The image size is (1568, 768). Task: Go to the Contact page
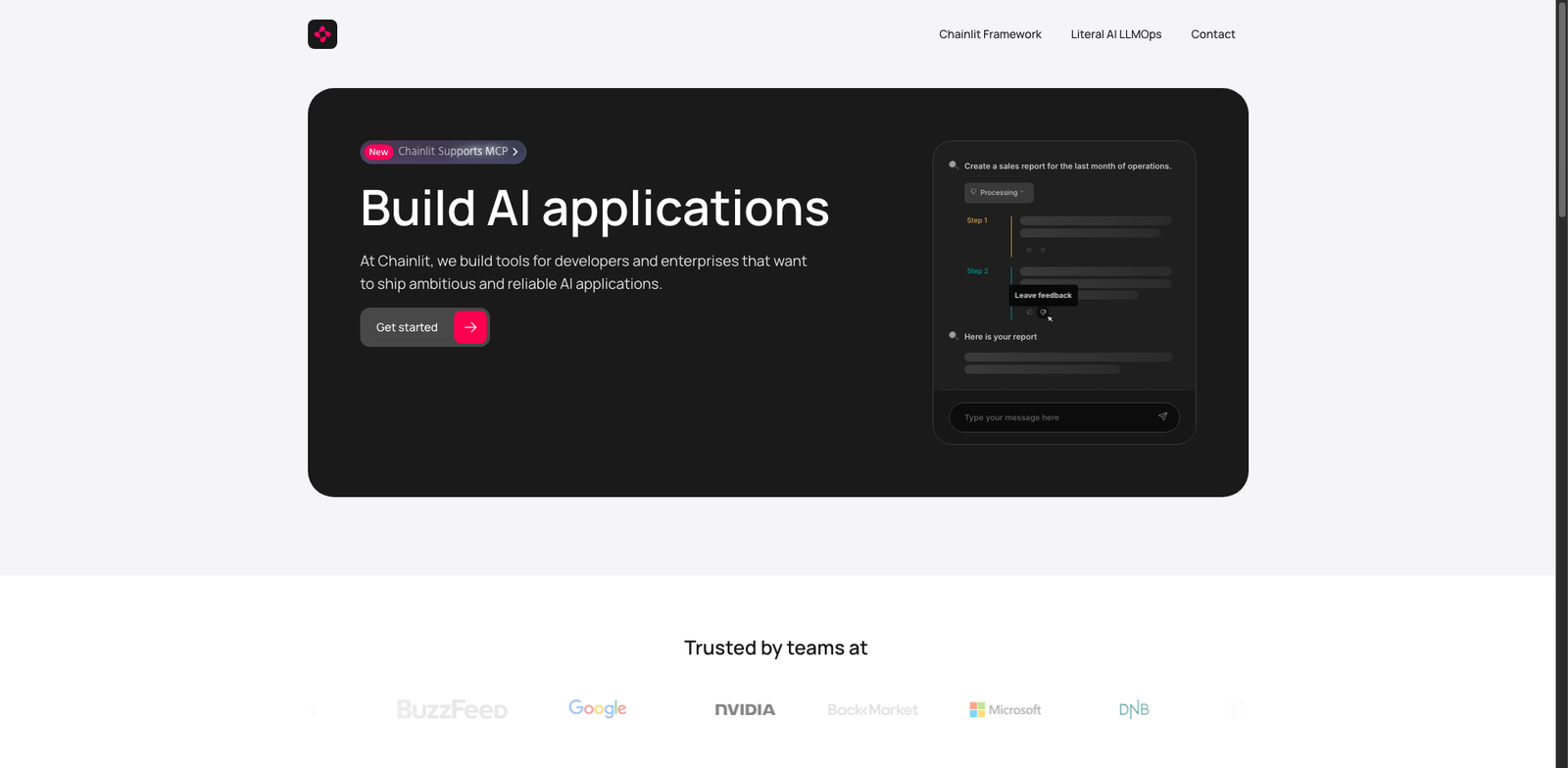pos(1213,34)
